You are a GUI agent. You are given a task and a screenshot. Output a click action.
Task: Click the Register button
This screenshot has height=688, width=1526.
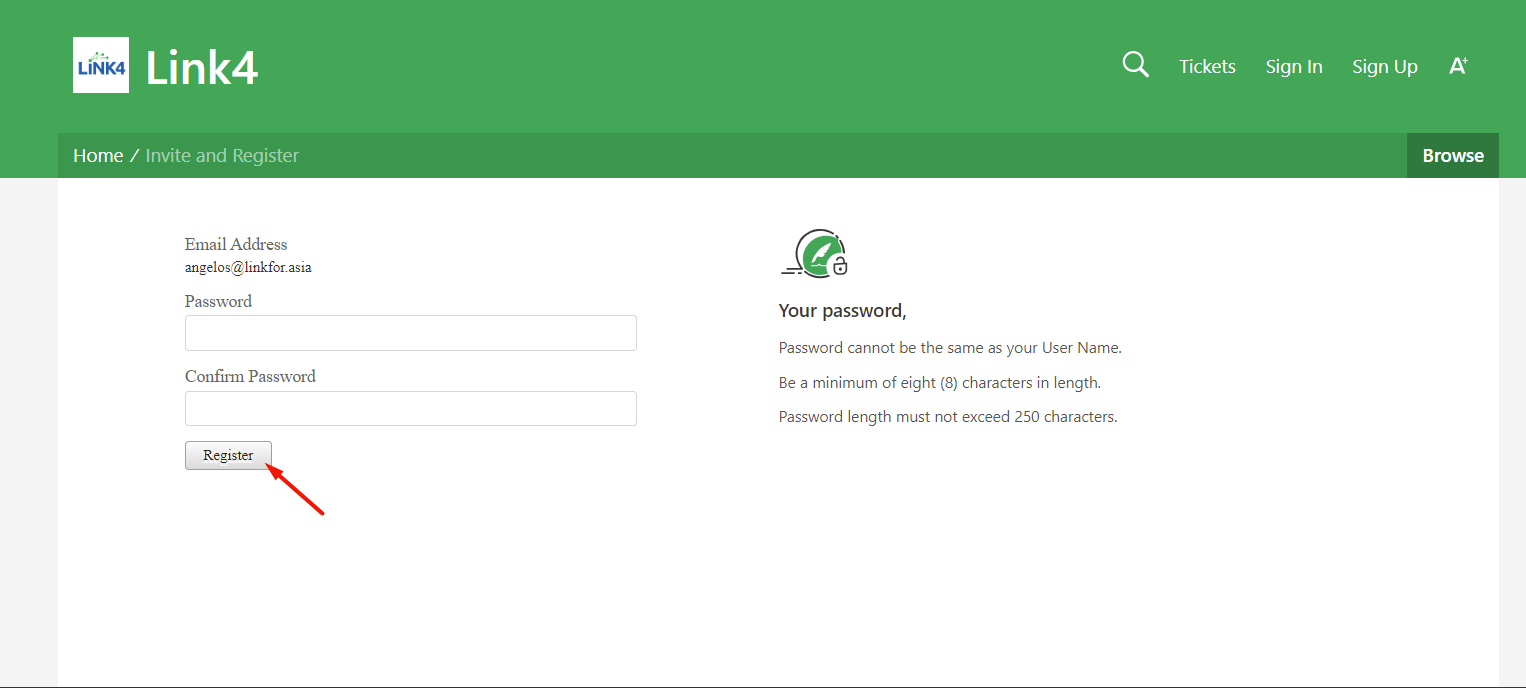pyautogui.click(x=228, y=455)
